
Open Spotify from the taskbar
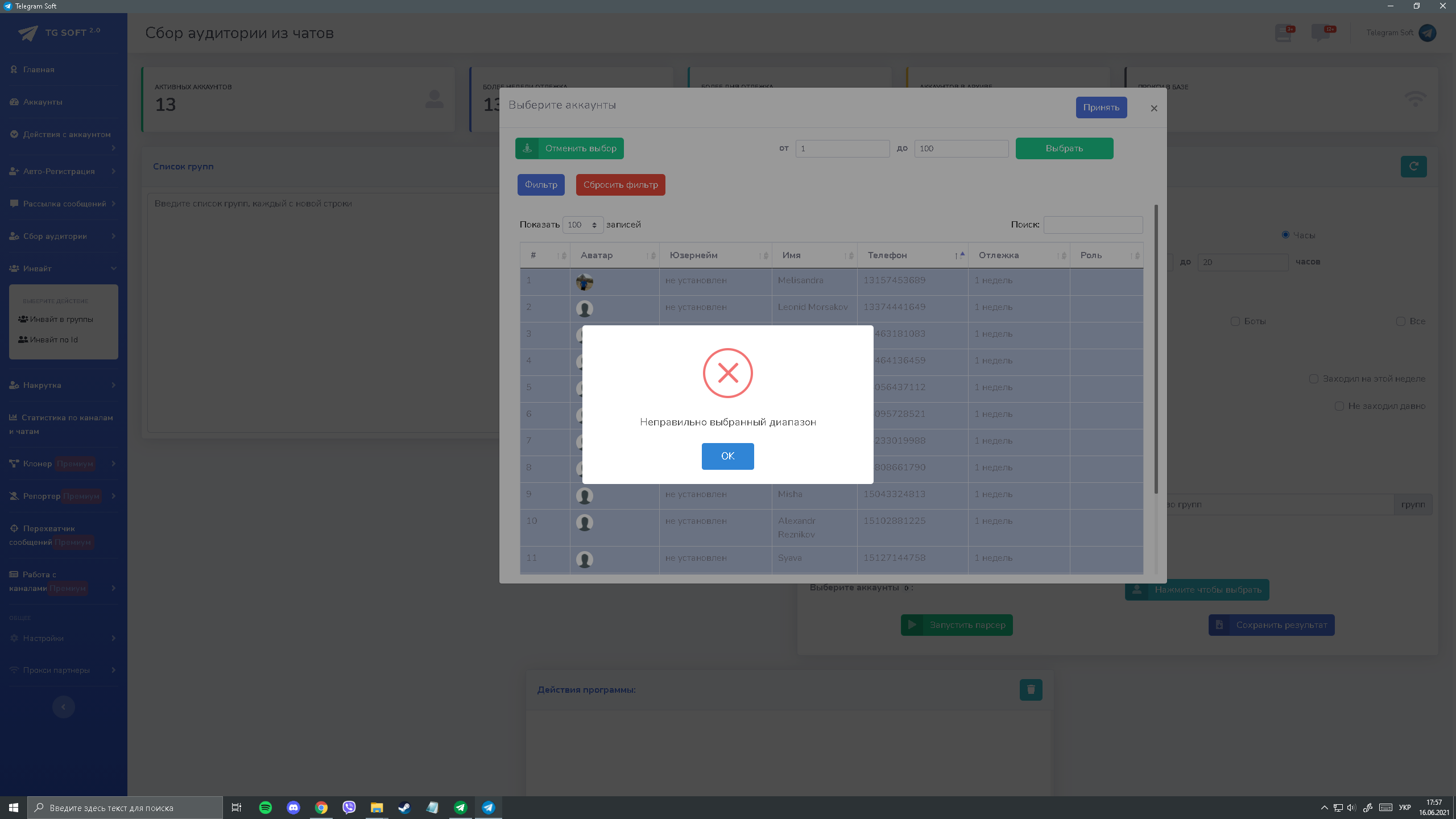point(265,807)
